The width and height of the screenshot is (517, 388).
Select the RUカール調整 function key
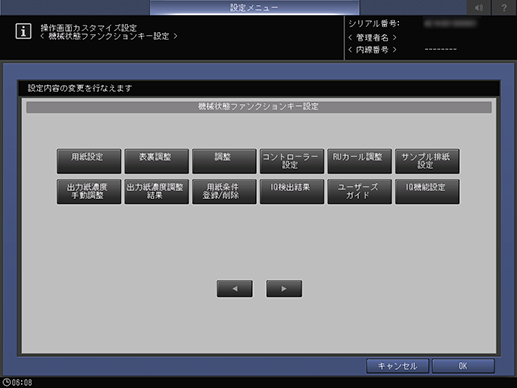point(359,161)
